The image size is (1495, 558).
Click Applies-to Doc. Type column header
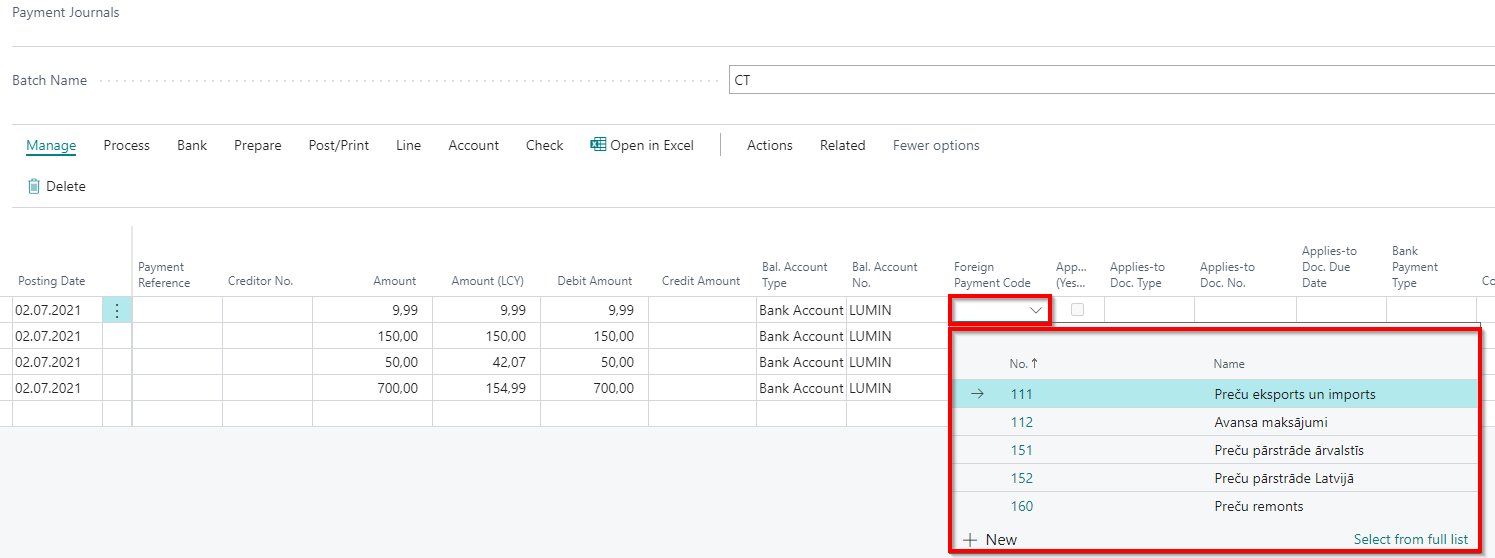(x=1138, y=275)
